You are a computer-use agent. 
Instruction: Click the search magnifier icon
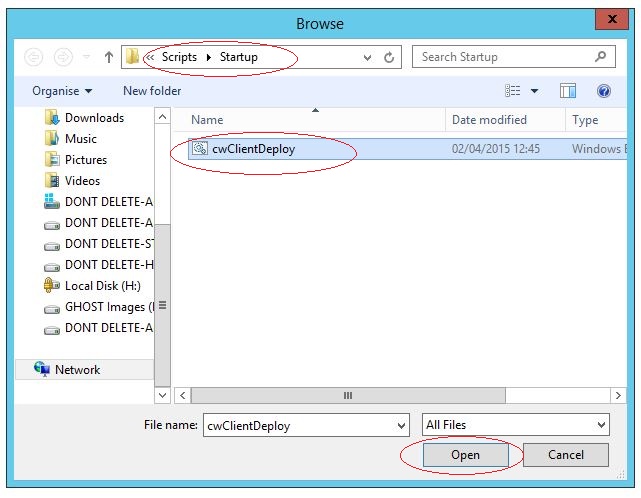tap(600, 56)
